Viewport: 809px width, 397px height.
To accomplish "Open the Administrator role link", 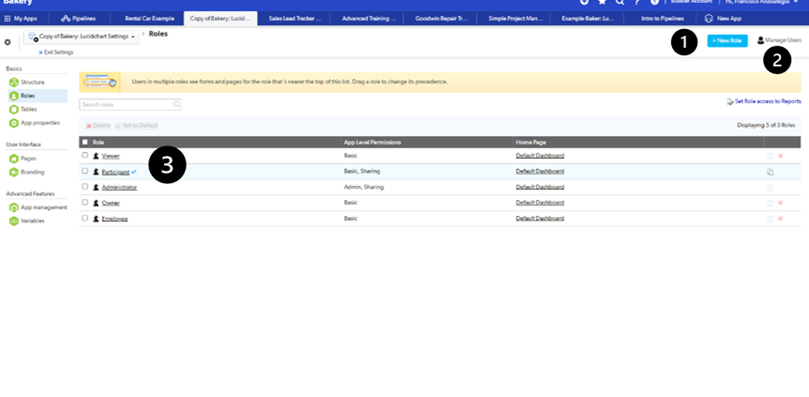I will pyautogui.click(x=119, y=187).
